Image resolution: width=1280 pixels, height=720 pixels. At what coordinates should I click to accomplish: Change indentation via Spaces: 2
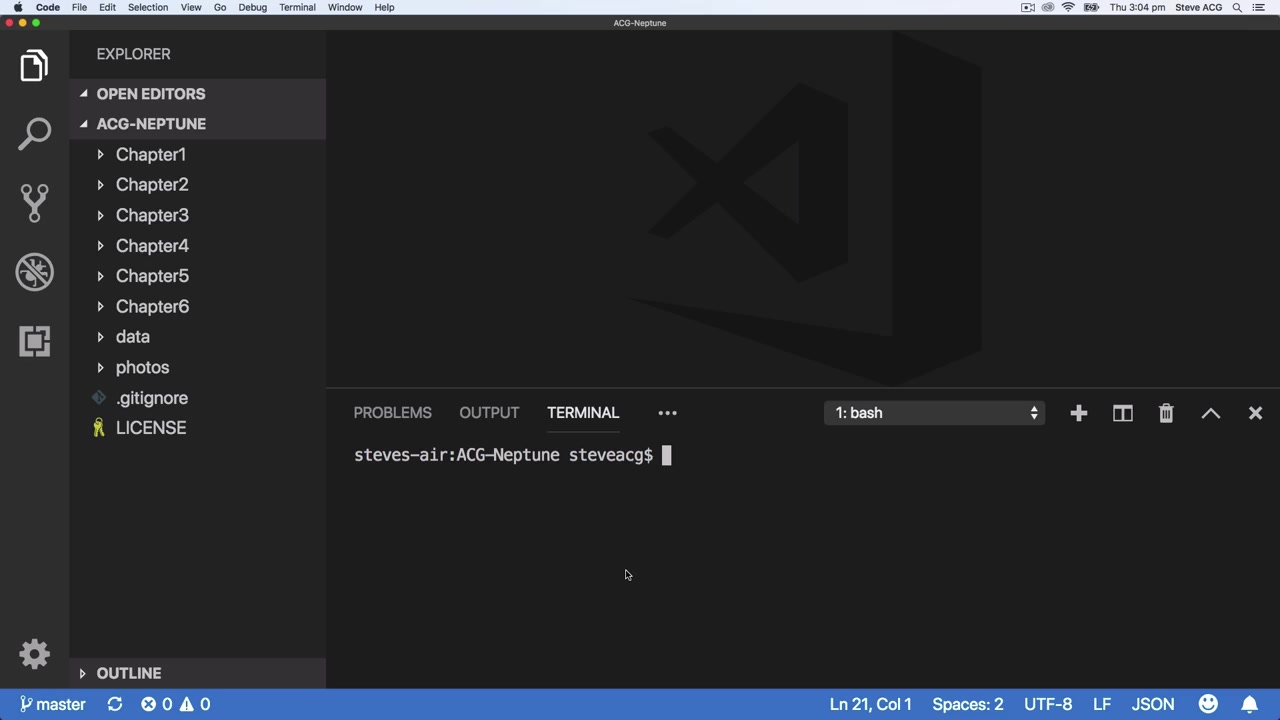[968, 704]
